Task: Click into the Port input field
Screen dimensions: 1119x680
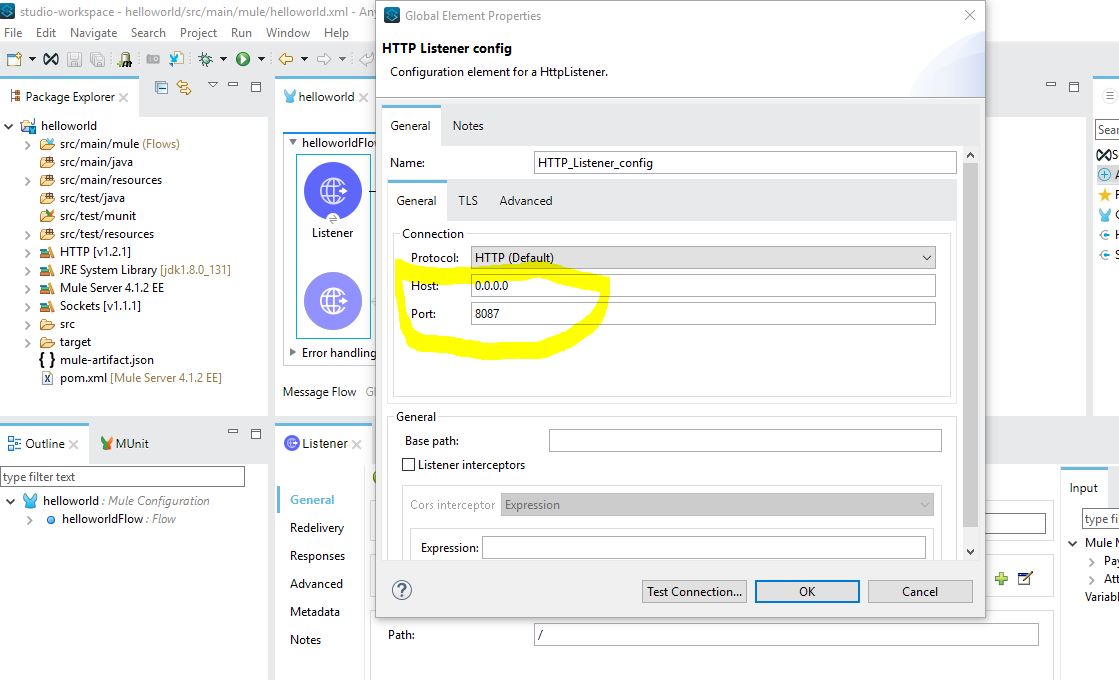Action: tap(703, 313)
